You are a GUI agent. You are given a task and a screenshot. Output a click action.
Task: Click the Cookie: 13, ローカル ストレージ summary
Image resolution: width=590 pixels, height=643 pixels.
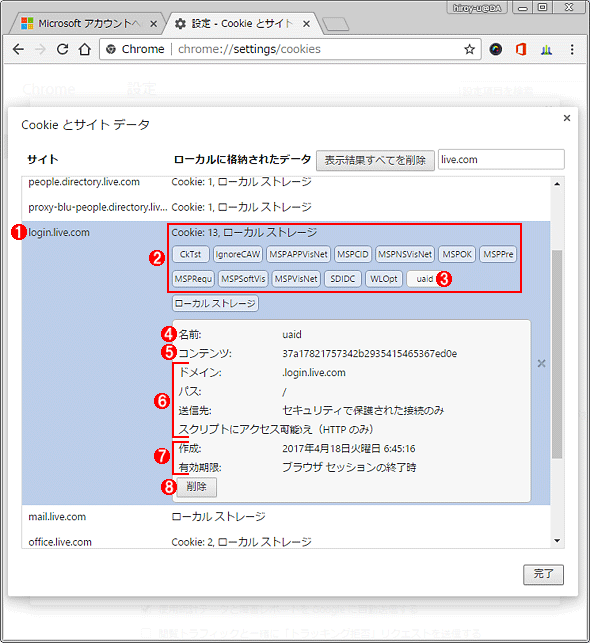click(x=244, y=233)
